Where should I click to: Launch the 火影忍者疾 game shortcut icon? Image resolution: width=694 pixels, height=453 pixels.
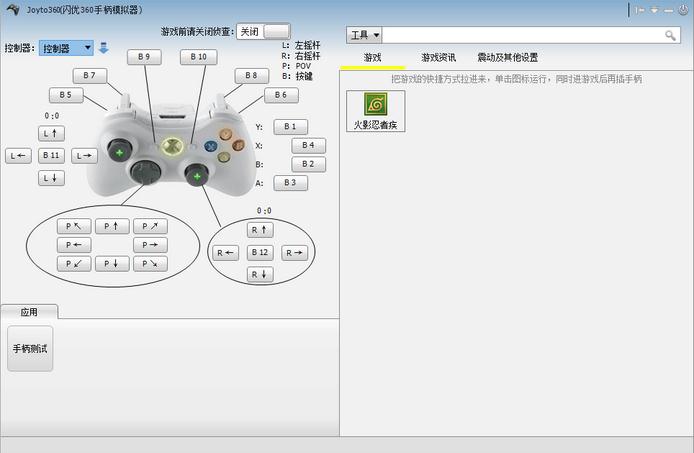click(x=375, y=111)
